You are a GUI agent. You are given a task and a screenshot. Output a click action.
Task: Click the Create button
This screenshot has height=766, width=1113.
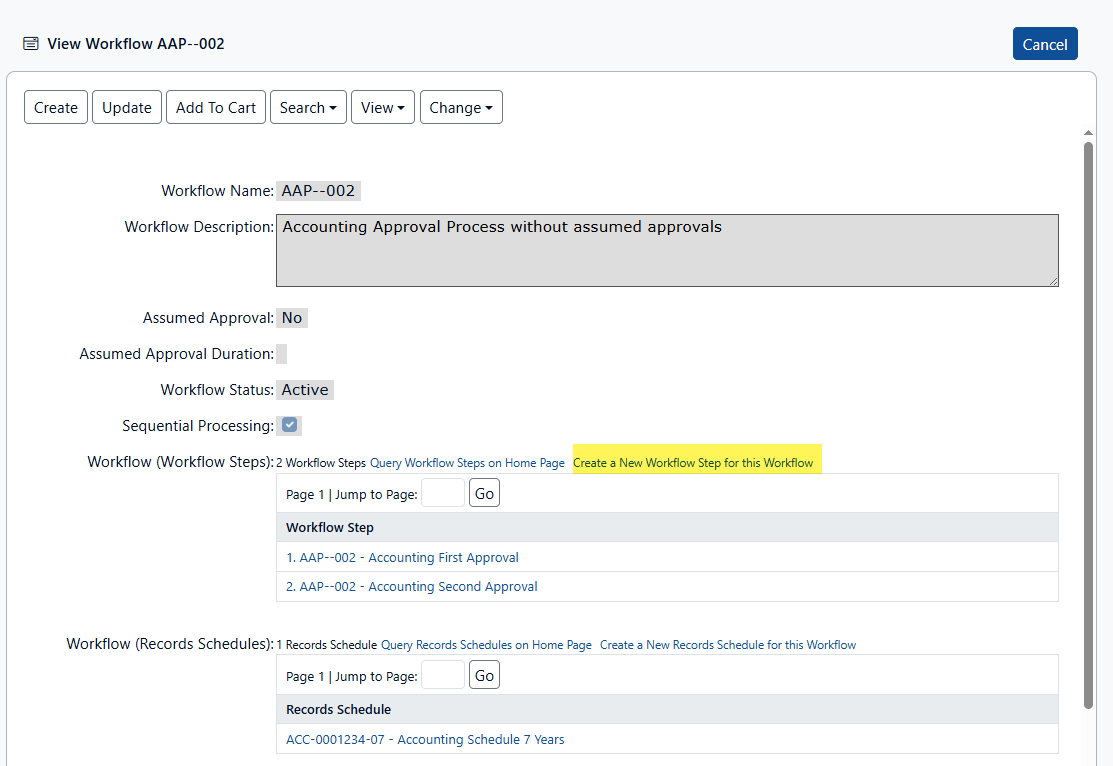click(56, 108)
